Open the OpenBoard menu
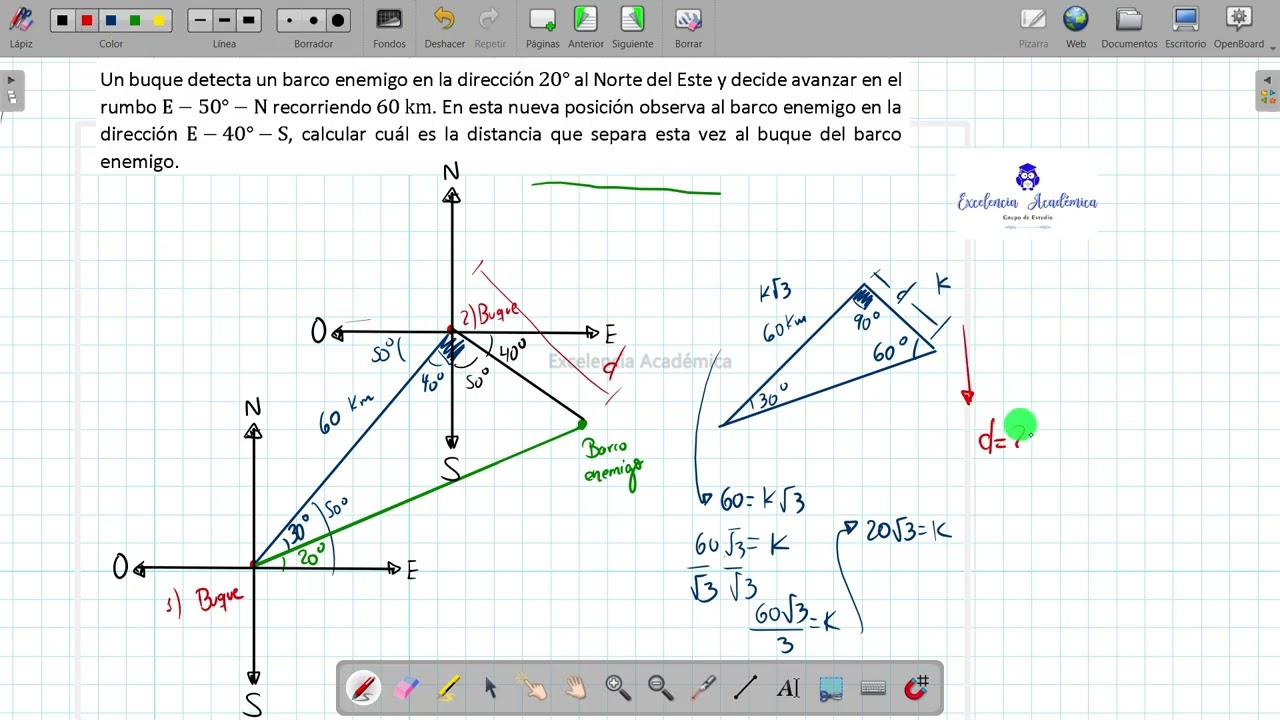 (x=1239, y=27)
